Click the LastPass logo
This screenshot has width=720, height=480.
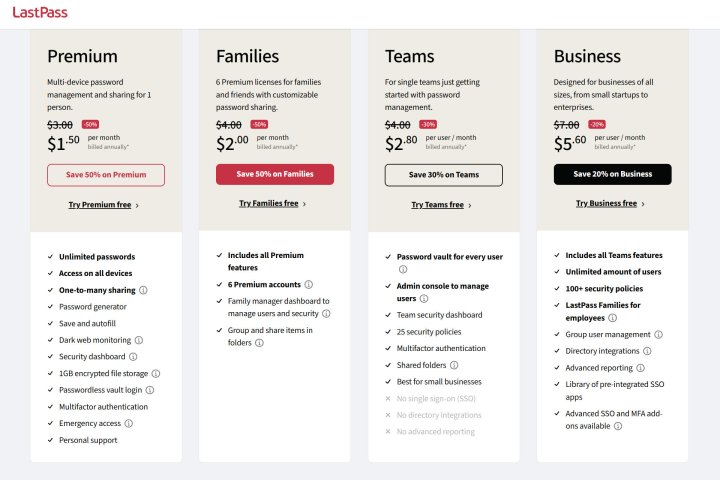click(x=41, y=13)
